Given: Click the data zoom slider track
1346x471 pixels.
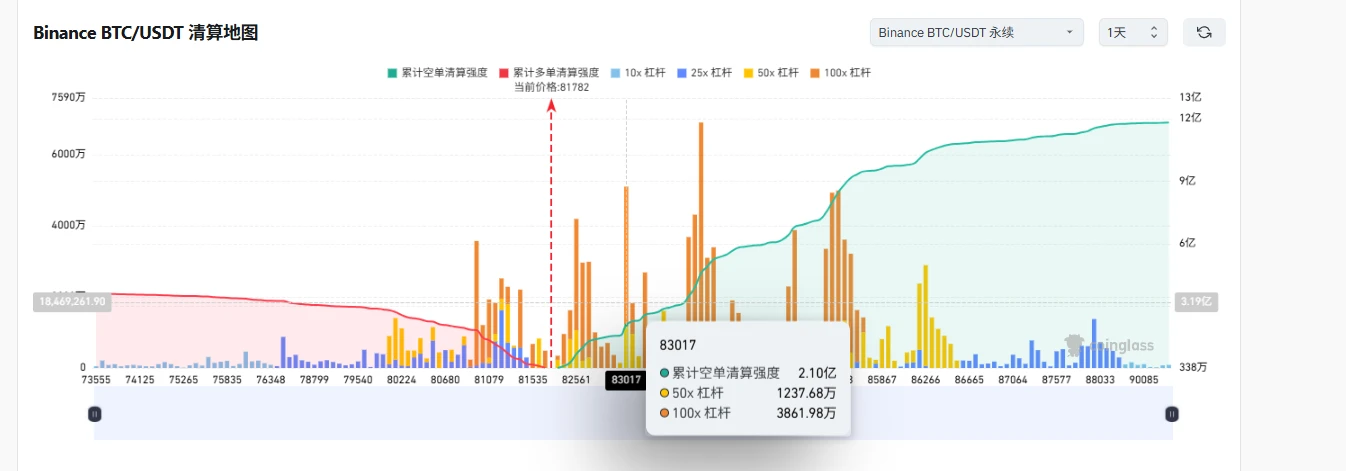Looking at the screenshot, I should pos(633,413).
